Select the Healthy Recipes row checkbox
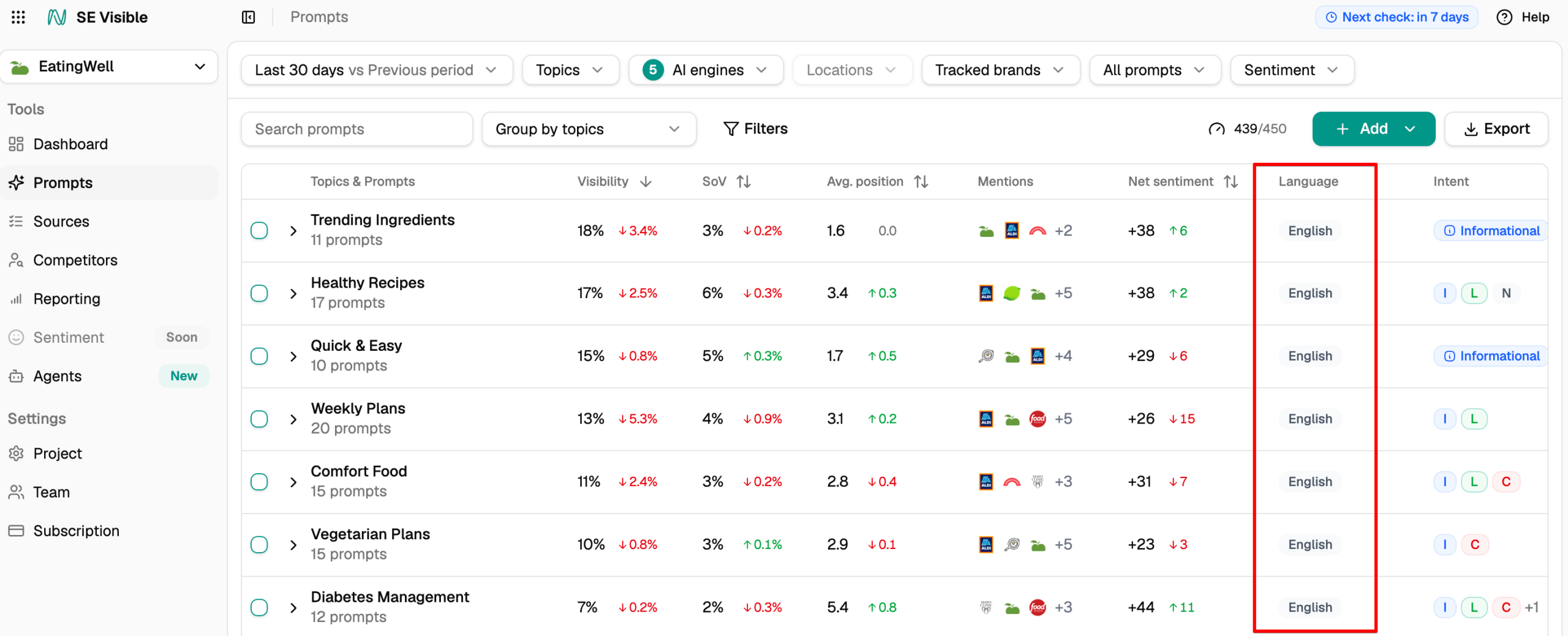The height and width of the screenshot is (636, 1568). [259, 294]
